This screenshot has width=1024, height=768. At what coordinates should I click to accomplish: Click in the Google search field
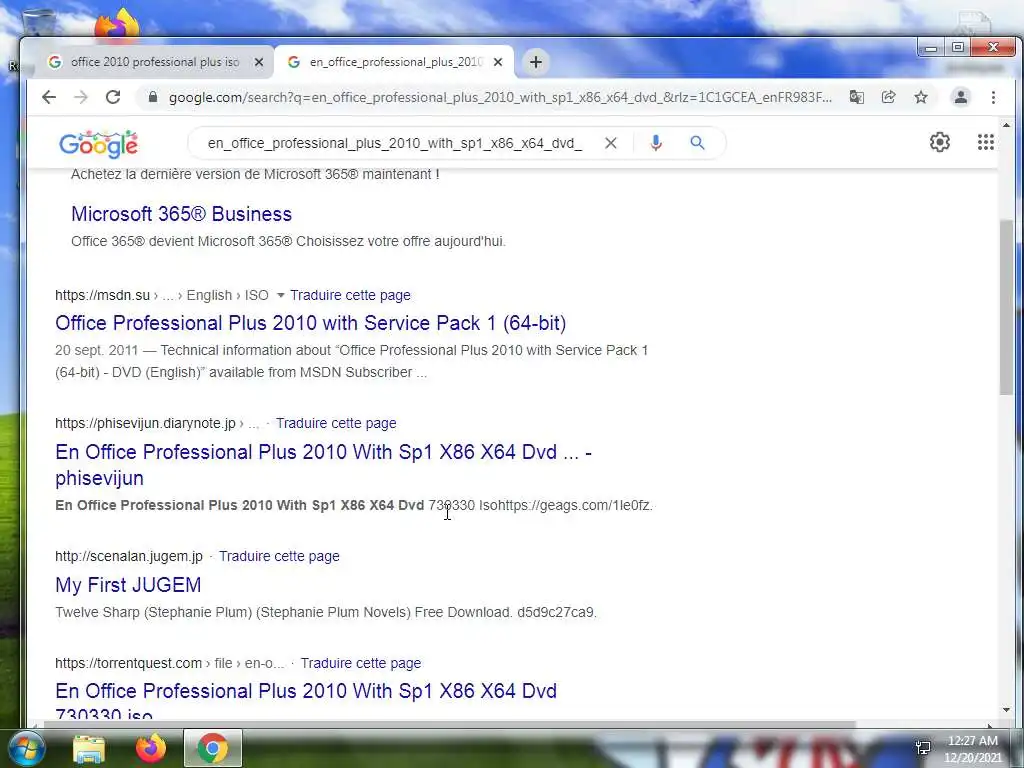click(394, 143)
